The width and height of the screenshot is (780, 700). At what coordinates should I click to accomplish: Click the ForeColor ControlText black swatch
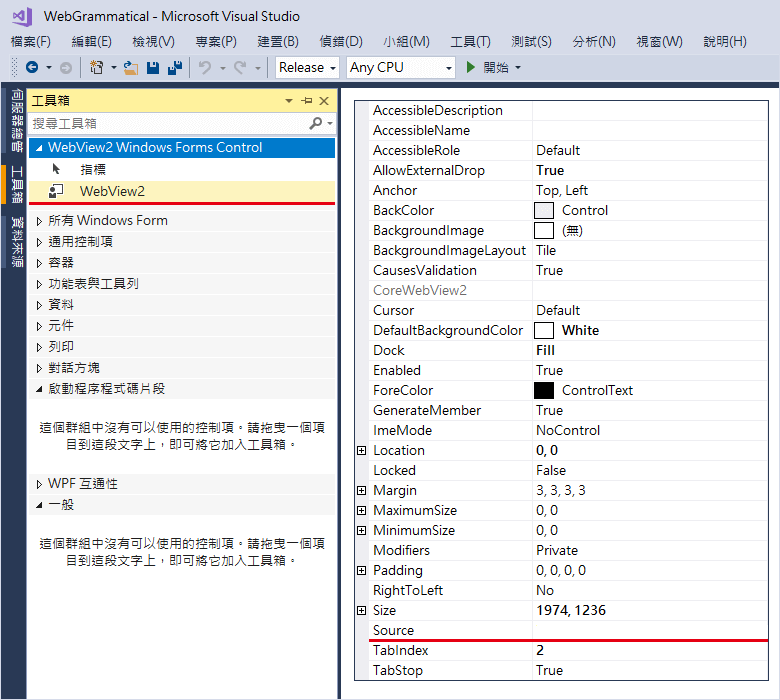544,391
